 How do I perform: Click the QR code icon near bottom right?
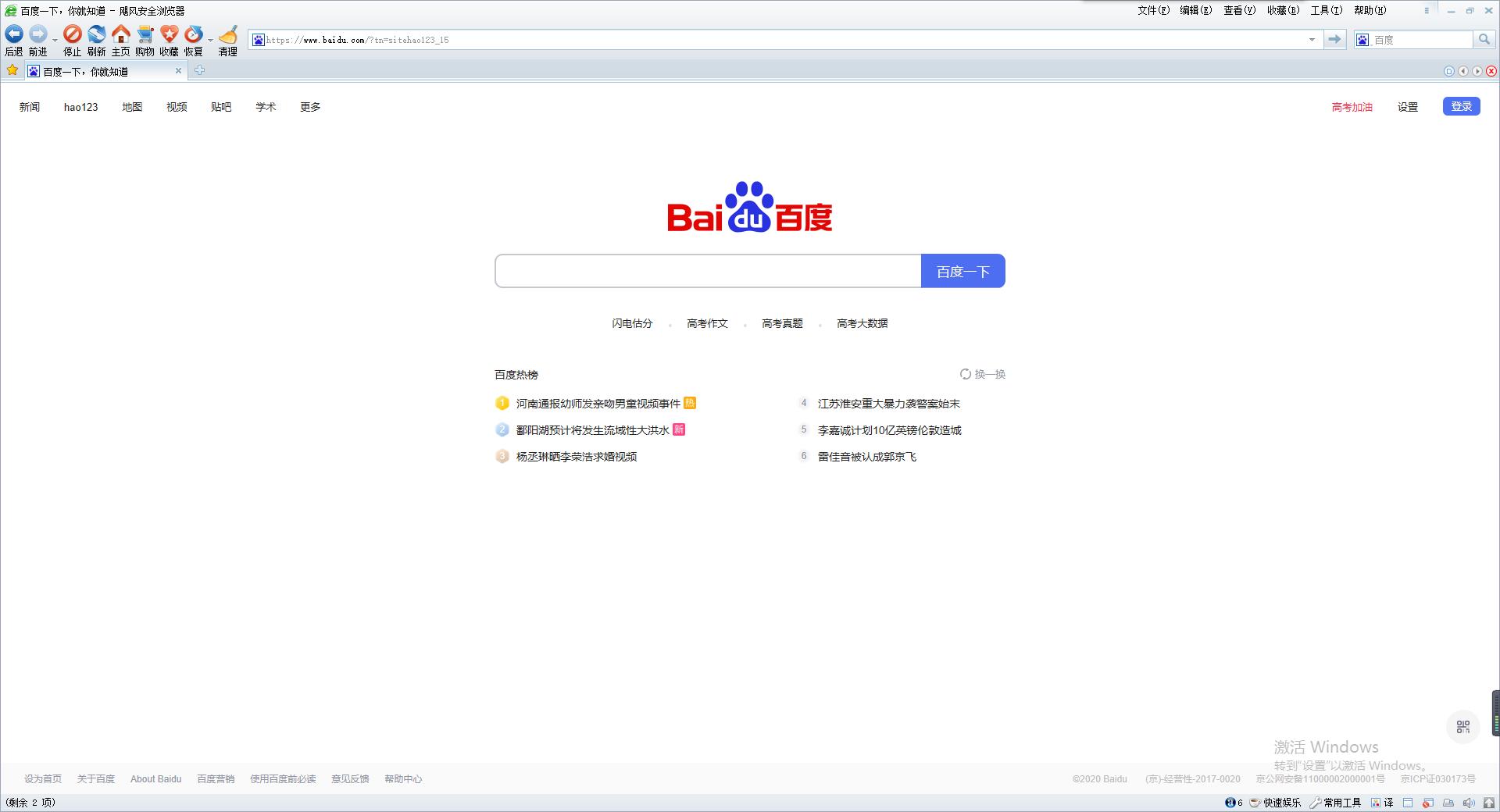coord(1462,726)
